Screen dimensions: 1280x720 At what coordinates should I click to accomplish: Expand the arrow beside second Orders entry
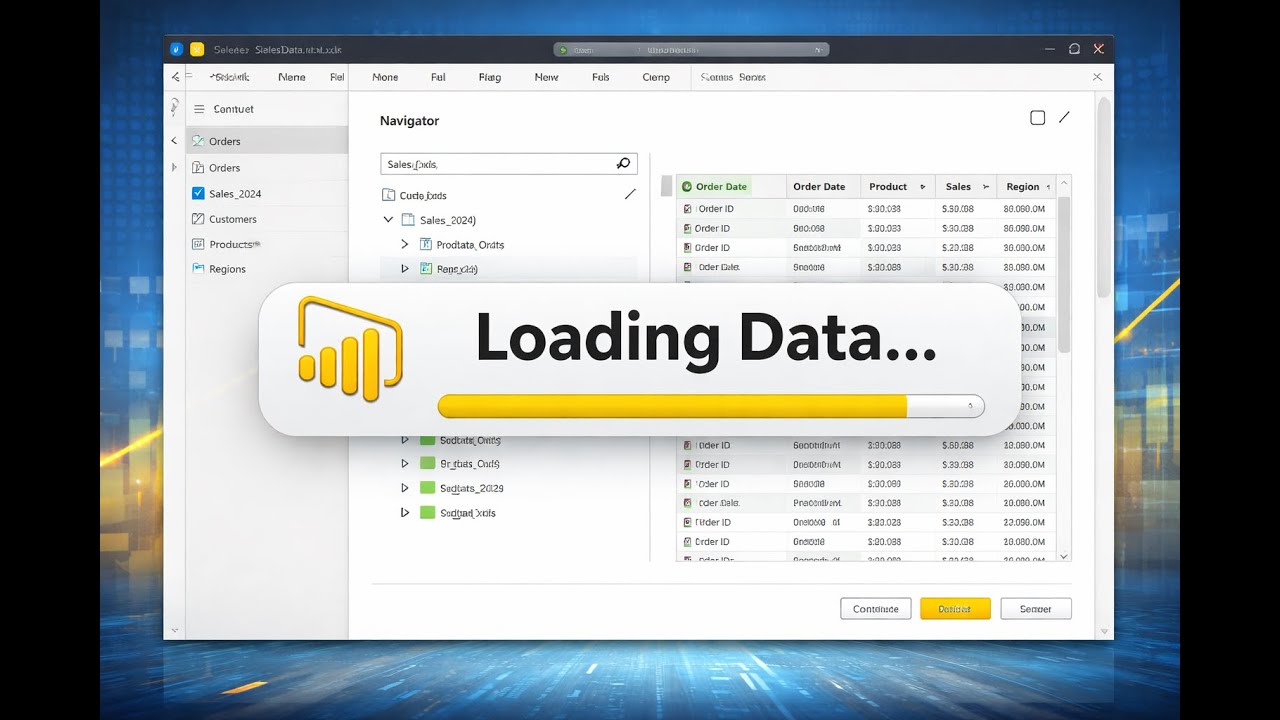pos(174,167)
